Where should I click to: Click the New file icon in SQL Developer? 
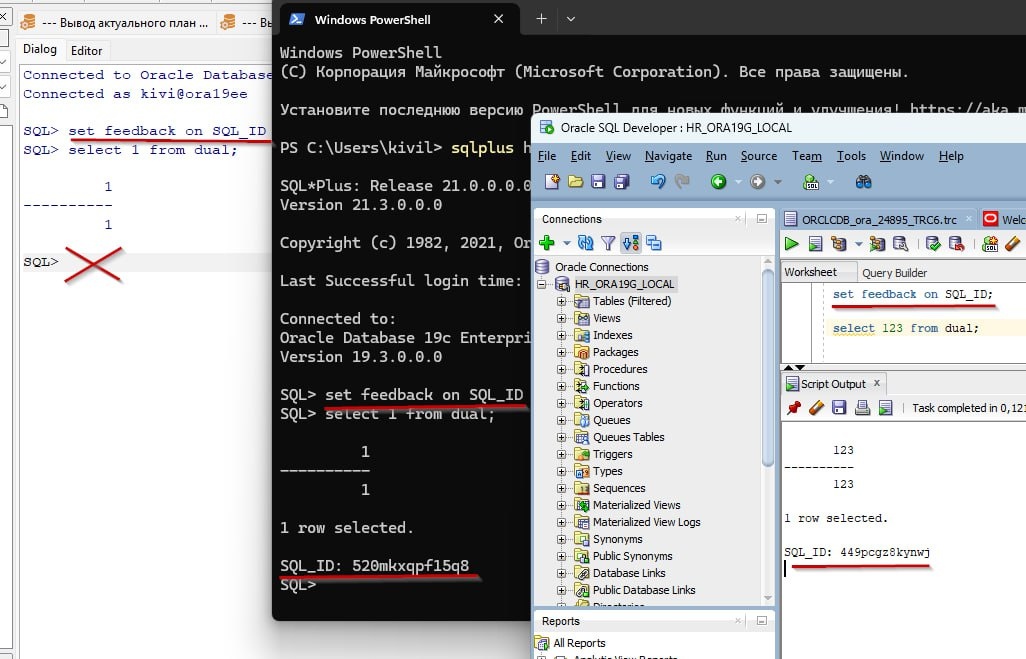coord(552,181)
